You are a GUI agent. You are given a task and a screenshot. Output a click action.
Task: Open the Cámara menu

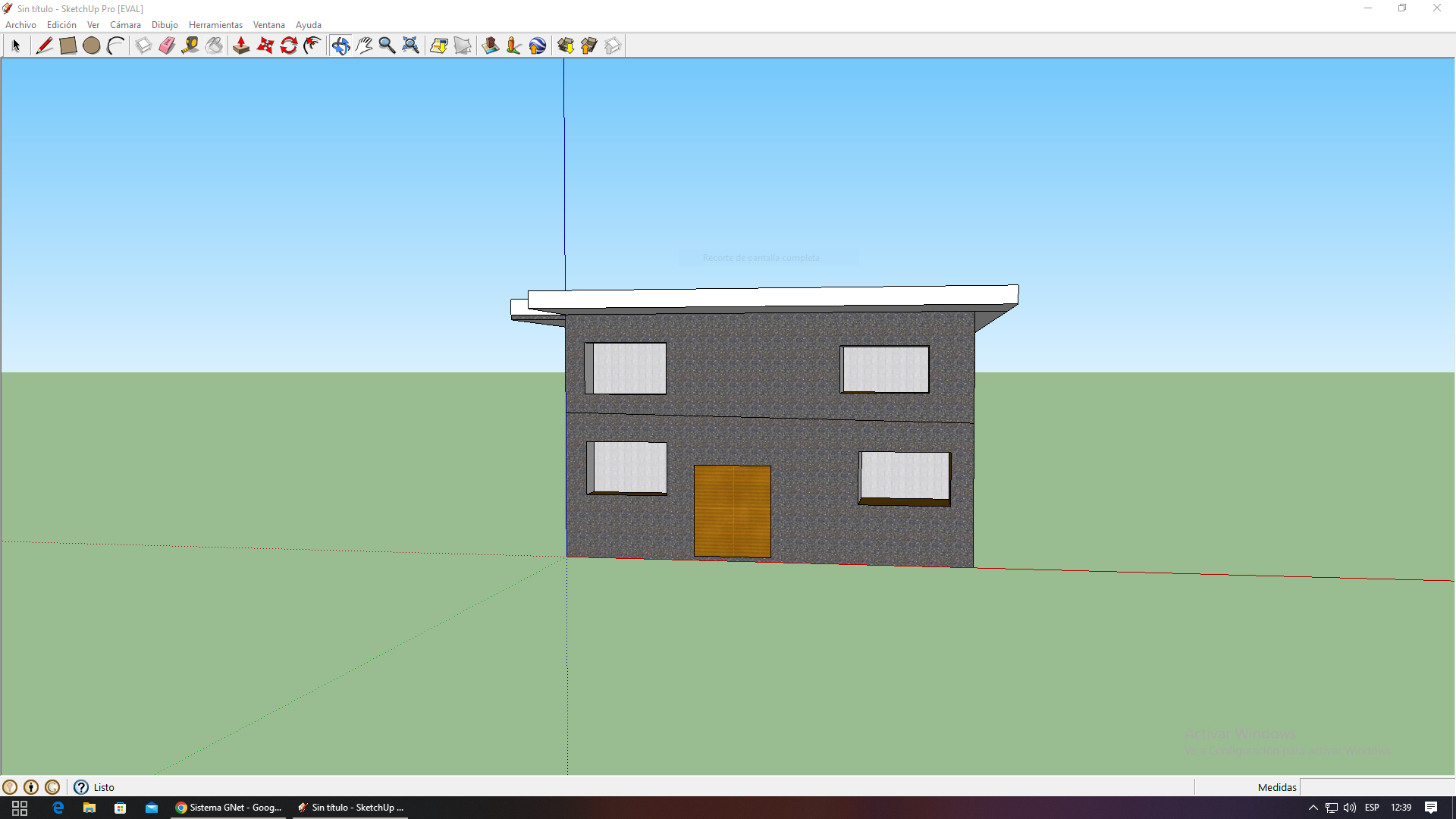click(x=125, y=25)
